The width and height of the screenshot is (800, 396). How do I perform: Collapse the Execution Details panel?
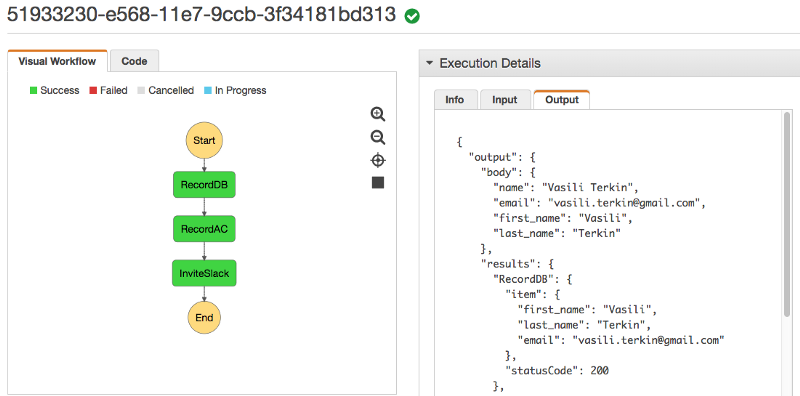click(430, 63)
